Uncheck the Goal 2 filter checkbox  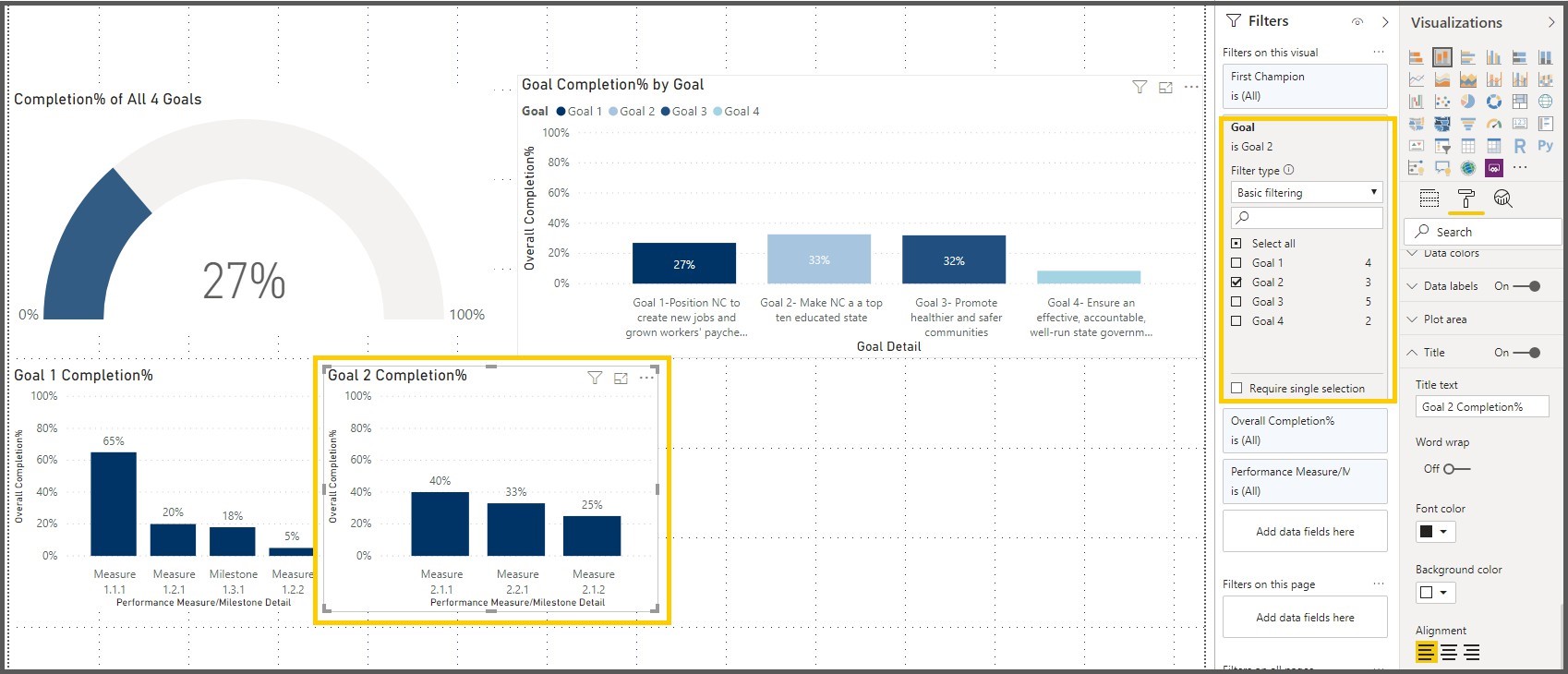(x=1236, y=283)
